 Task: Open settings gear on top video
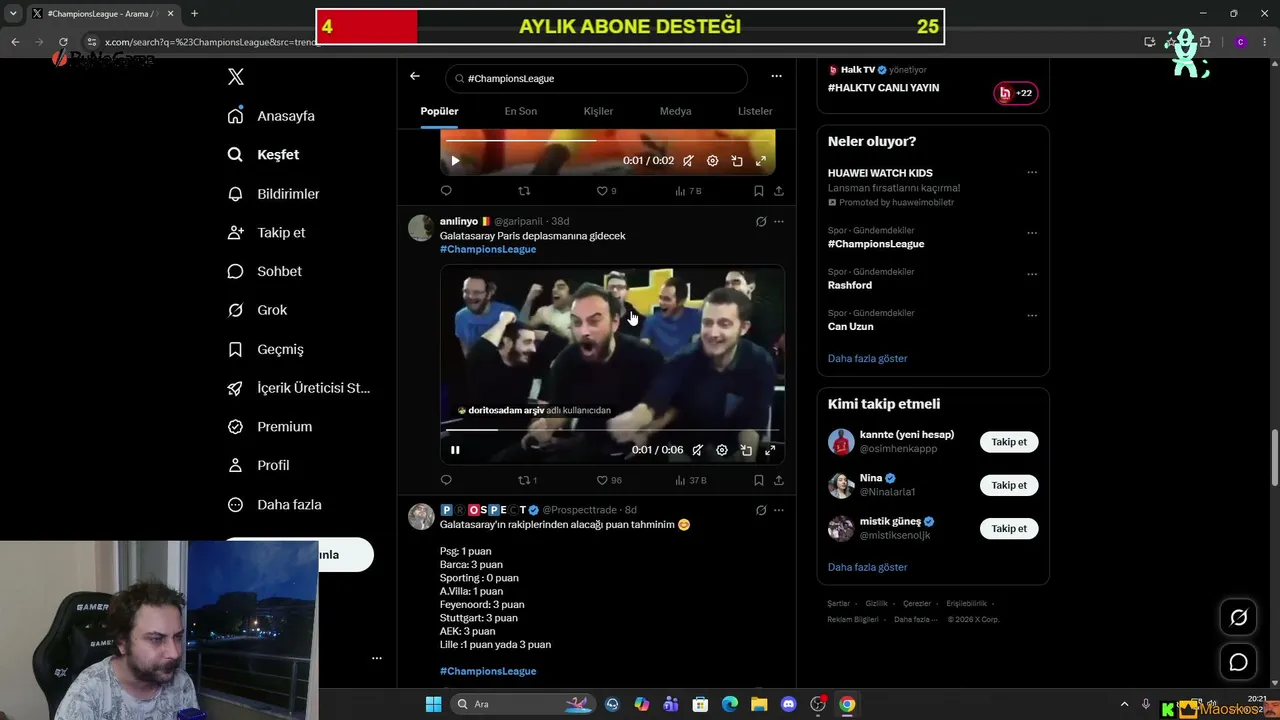coord(712,160)
